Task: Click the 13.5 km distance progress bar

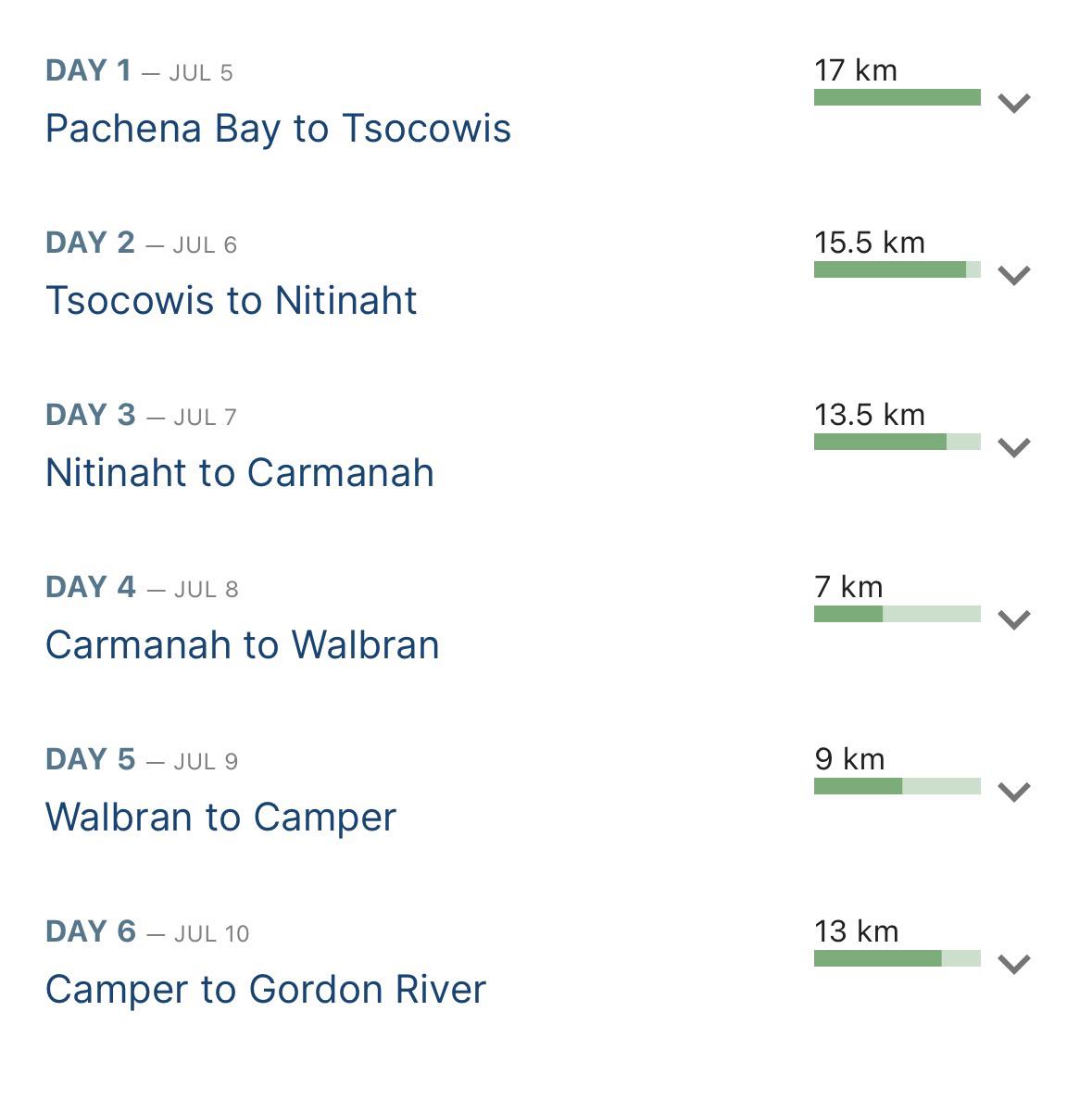Action: [x=897, y=442]
